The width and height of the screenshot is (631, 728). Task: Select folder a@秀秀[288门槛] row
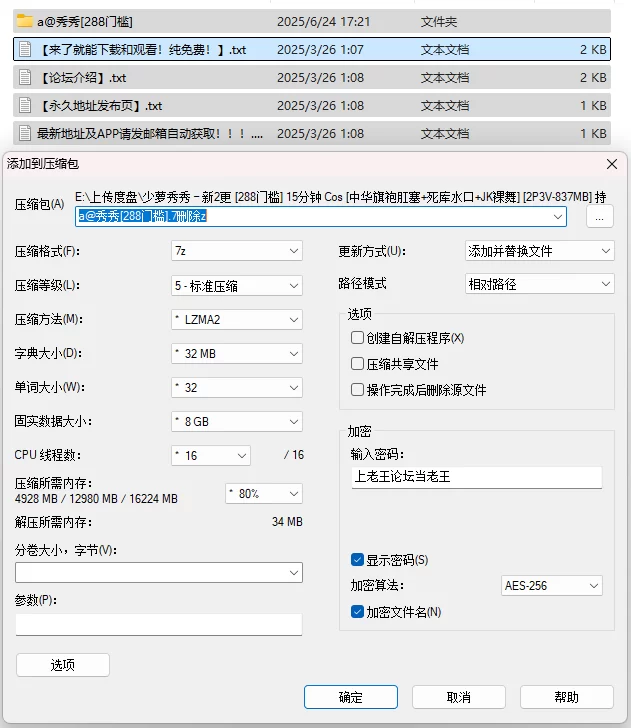click(312, 21)
